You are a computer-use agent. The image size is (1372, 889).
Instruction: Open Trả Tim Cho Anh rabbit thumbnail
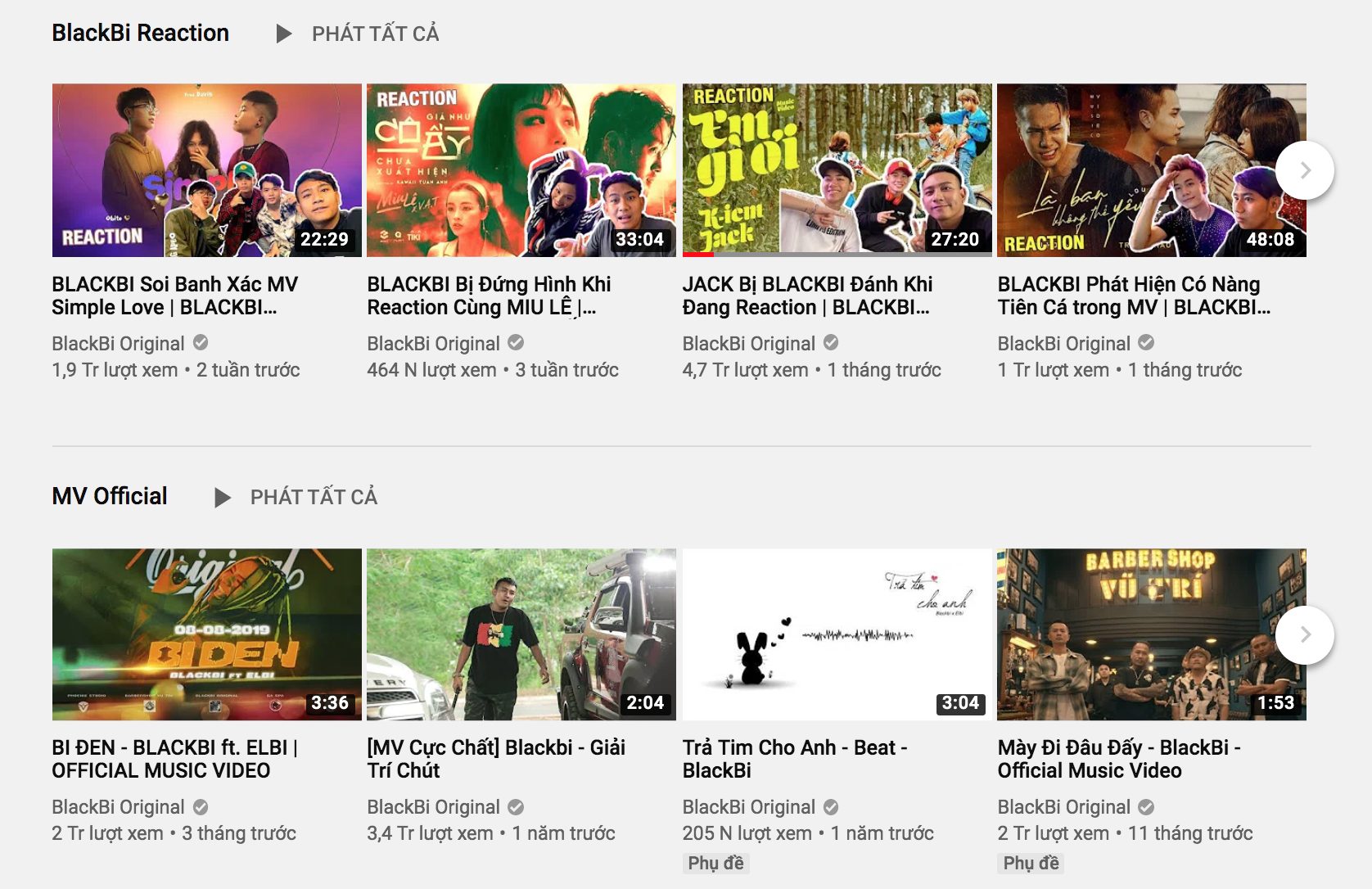click(837, 634)
